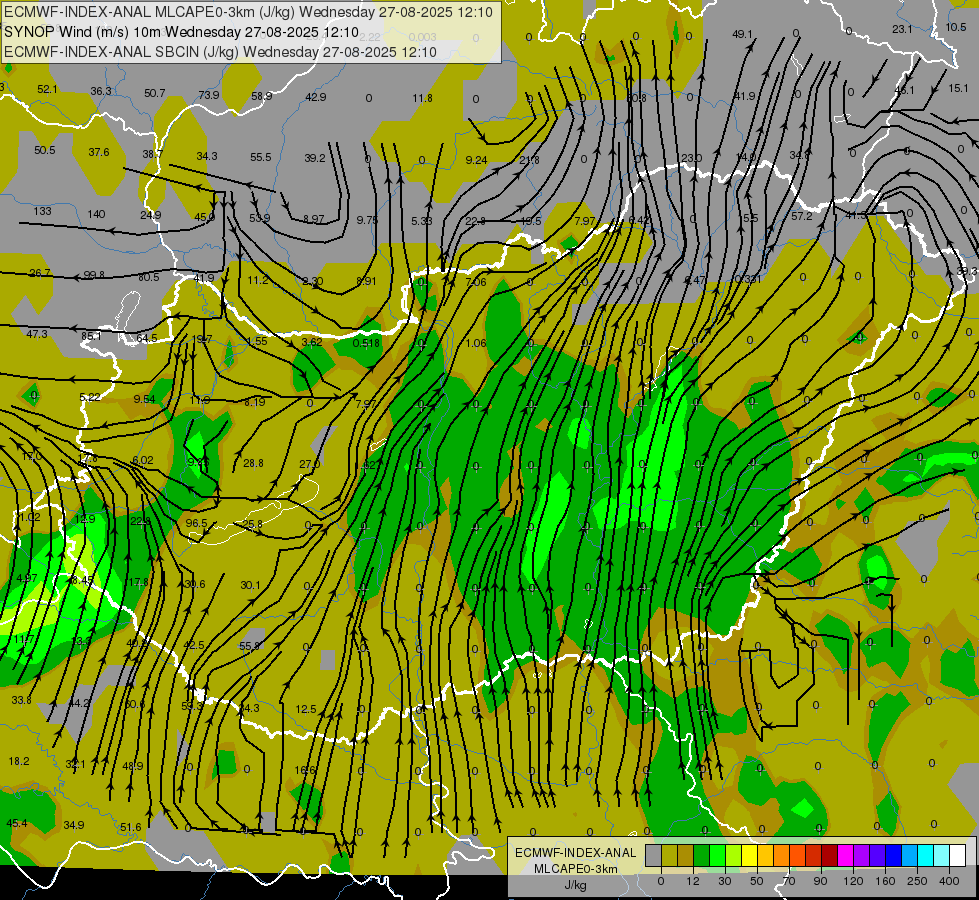Click the legend tick label 250

(x=917, y=881)
